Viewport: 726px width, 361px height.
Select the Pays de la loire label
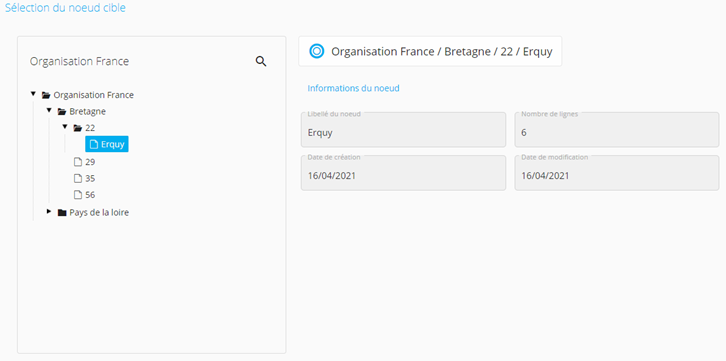99,213
